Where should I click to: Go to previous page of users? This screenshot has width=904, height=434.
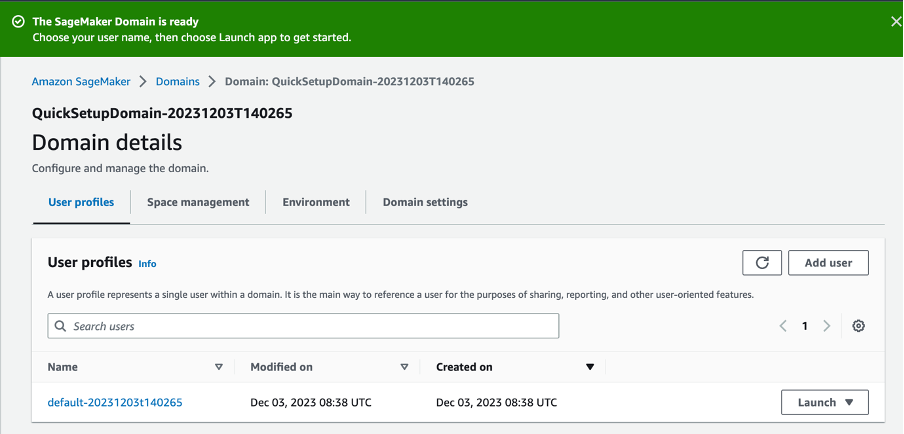click(783, 326)
